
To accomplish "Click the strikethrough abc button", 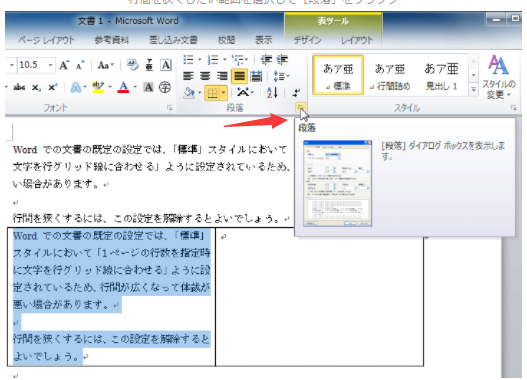I will [19, 88].
